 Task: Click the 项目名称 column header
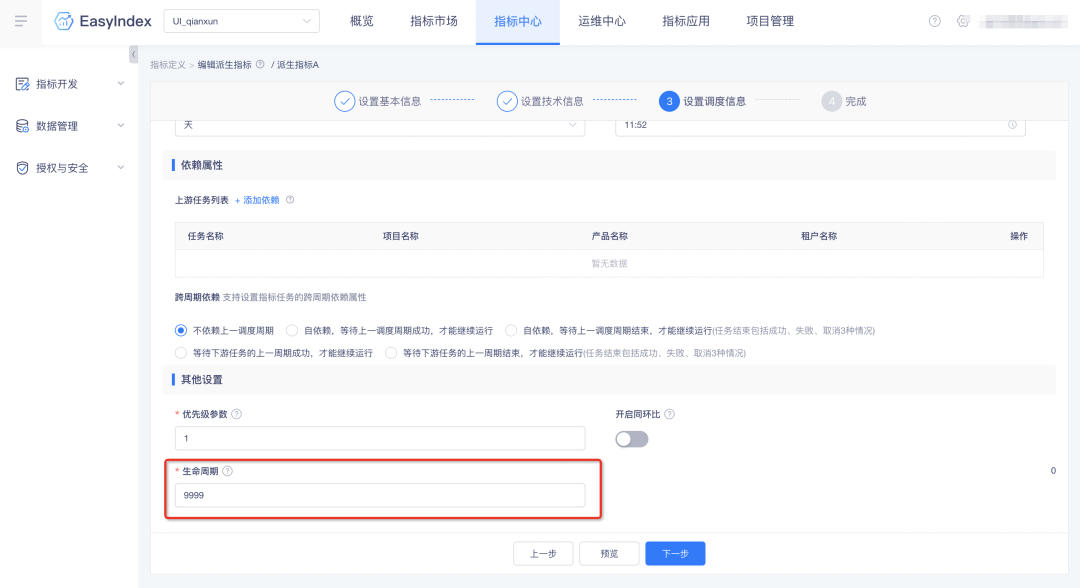click(401, 236)
